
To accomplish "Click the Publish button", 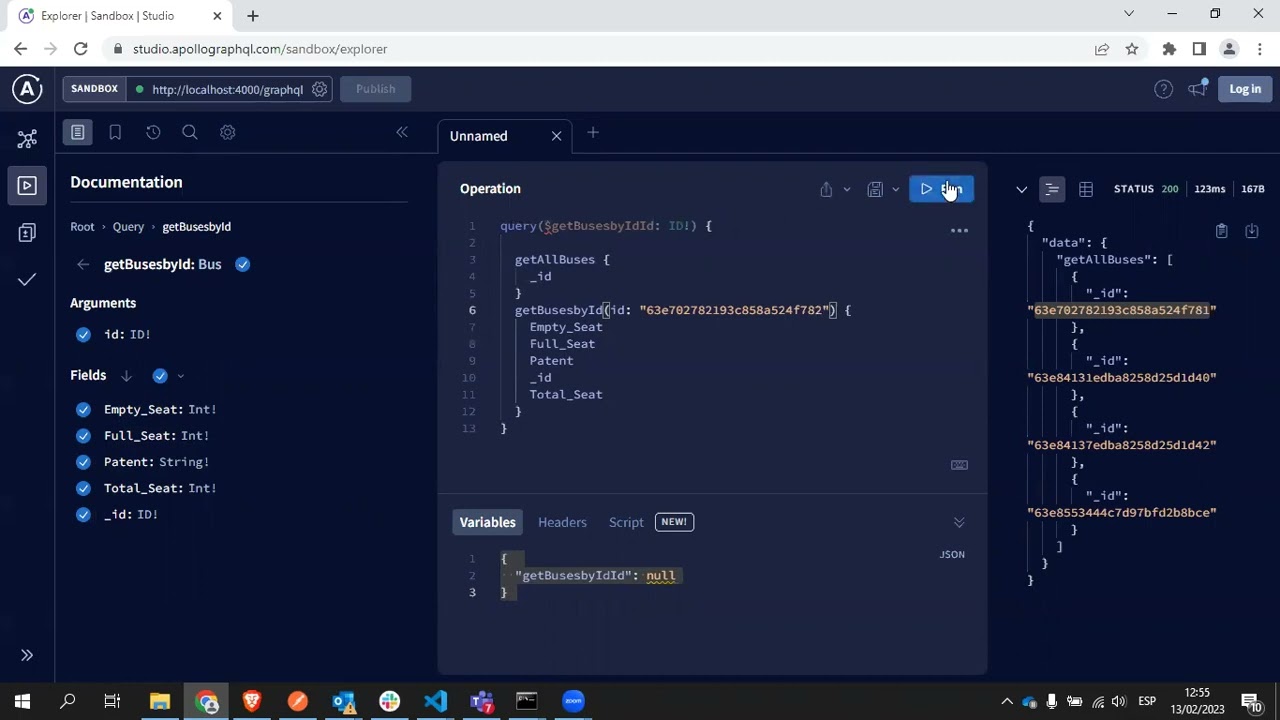I will point(376,89).
